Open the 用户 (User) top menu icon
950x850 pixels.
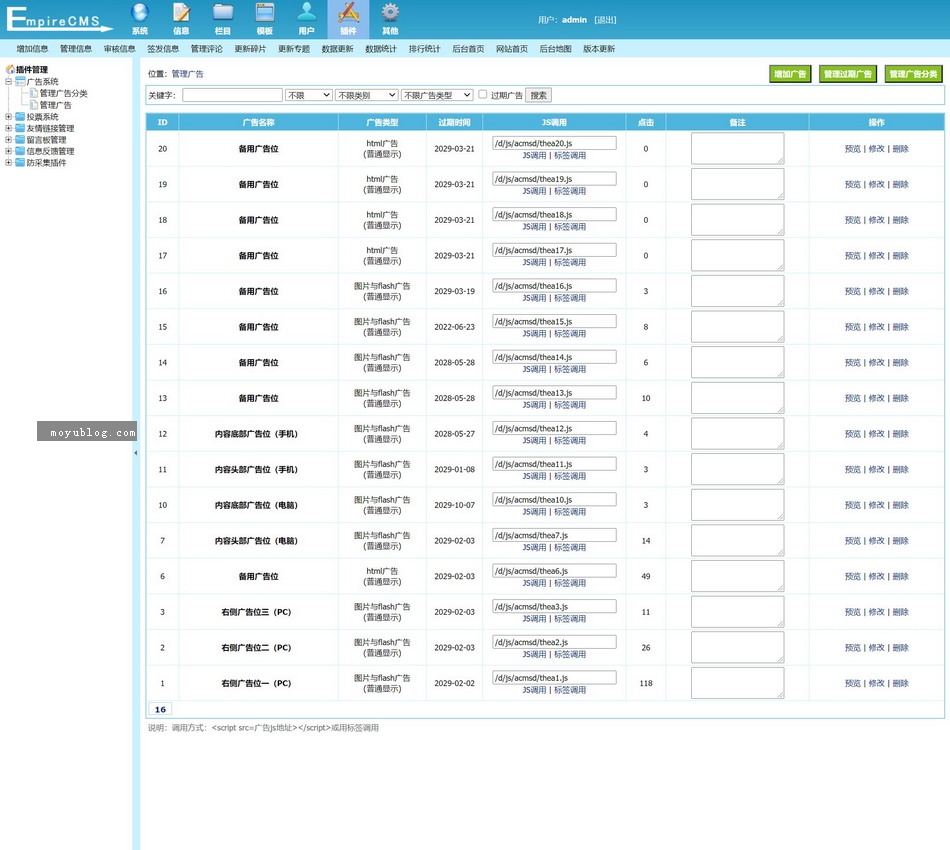point(307,19)
